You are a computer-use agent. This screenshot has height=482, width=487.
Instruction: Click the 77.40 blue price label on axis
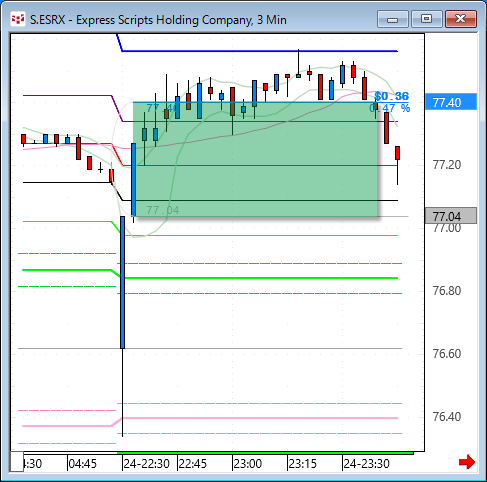click(451, 102)
